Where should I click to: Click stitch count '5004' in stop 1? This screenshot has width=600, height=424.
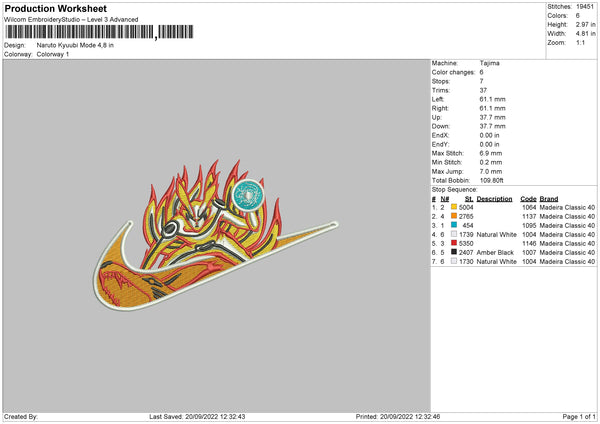466,207
